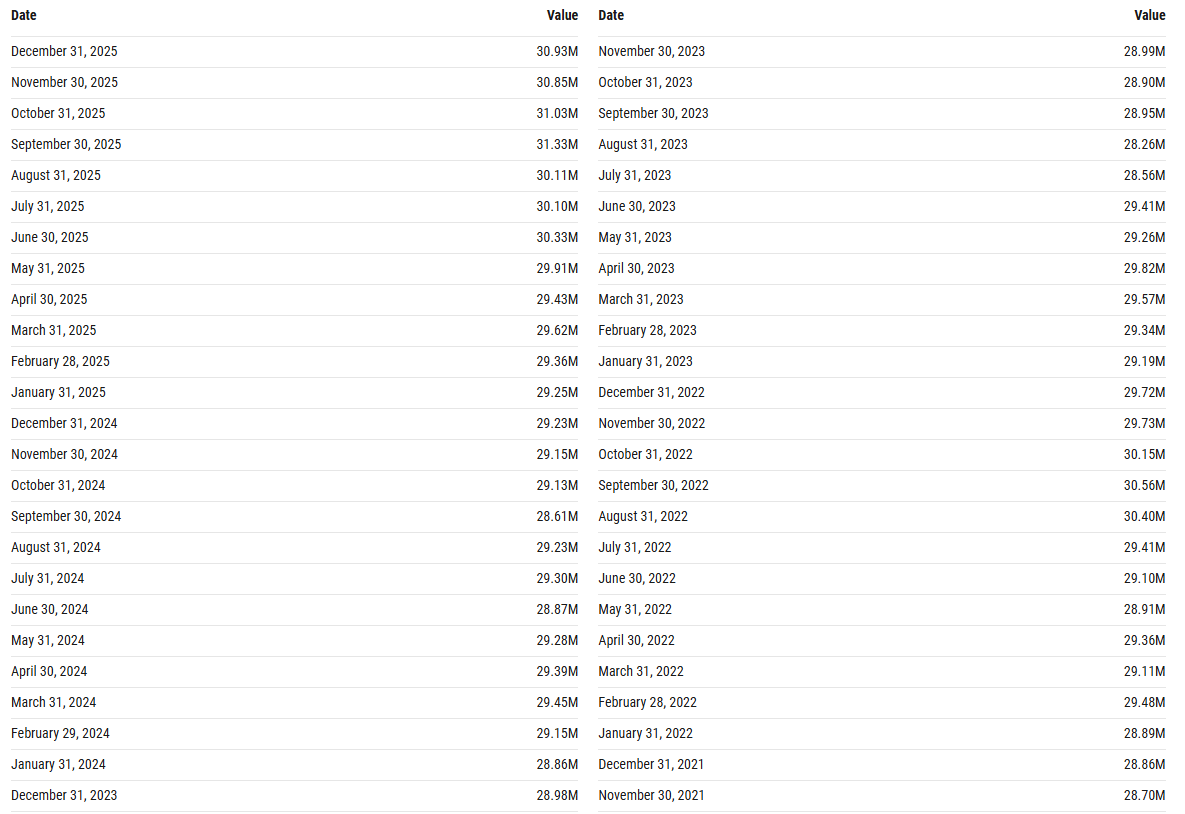This screenshot has width=1185, height=814.
Task: Select the December 31, 2025 date cell
Action: tap(64, 51)
